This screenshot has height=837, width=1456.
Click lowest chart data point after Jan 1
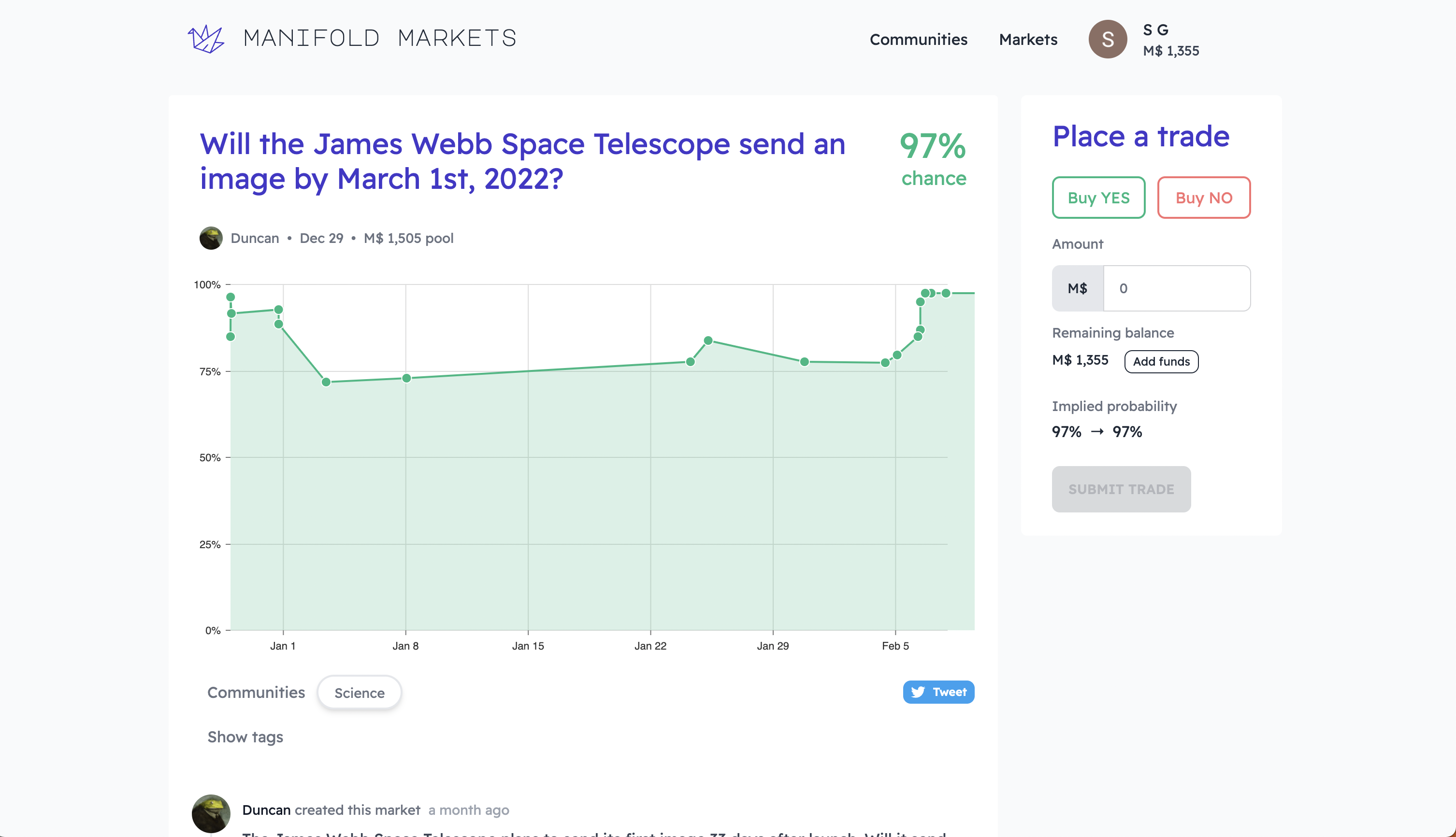pyautogui.click(x=326, y=383)
